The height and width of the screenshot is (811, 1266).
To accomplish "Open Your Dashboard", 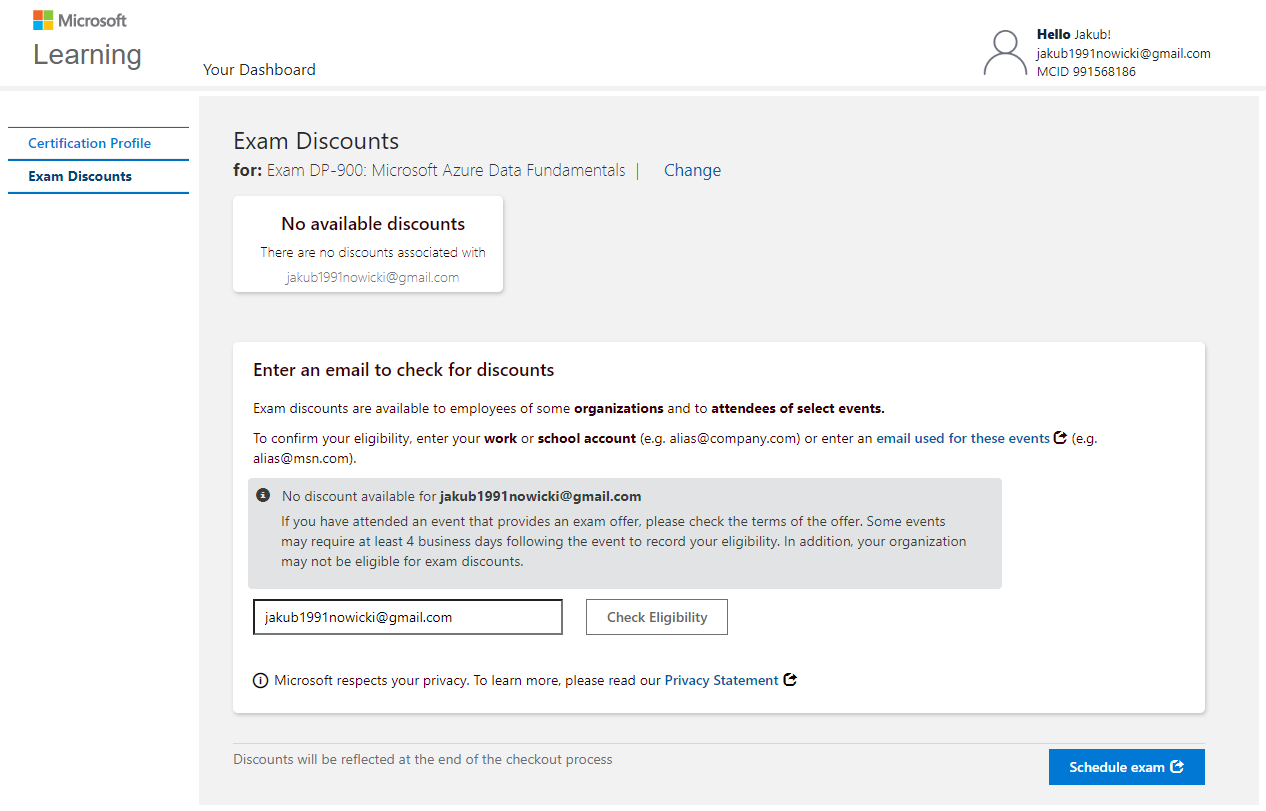I will click(x=259, y=69).
